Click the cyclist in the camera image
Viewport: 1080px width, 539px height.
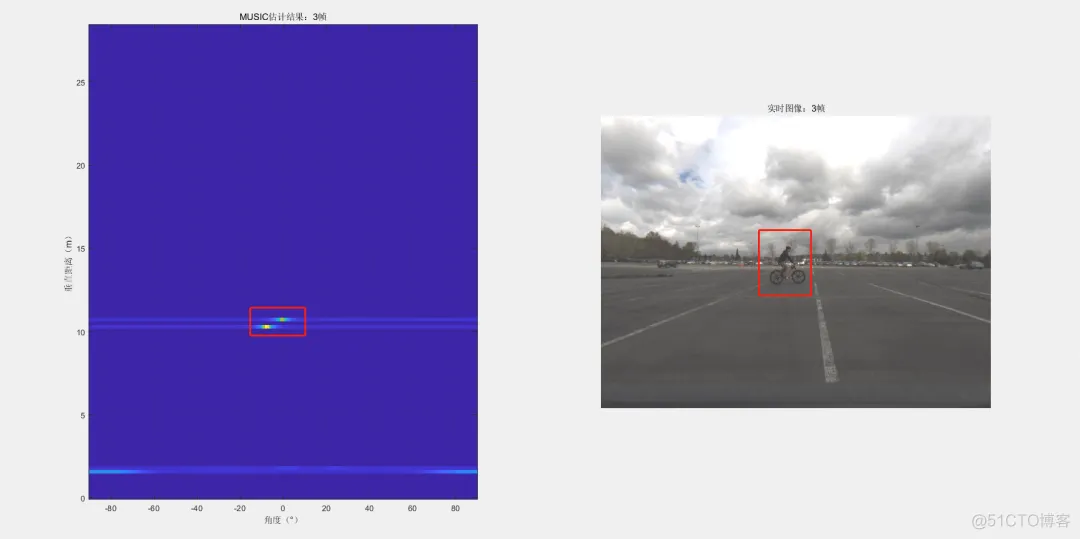[787, 266]
